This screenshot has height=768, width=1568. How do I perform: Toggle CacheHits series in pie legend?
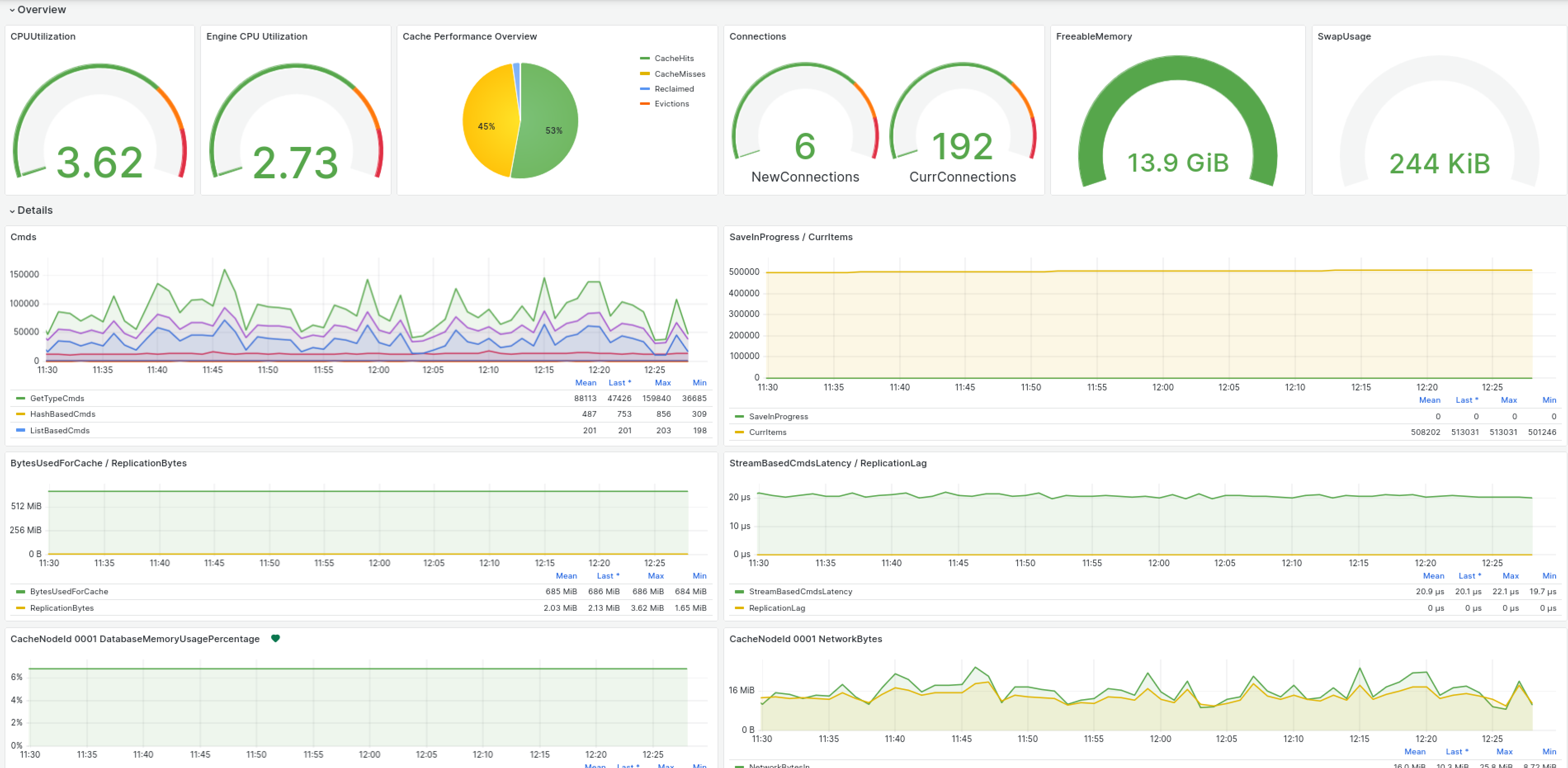point(674,59)
